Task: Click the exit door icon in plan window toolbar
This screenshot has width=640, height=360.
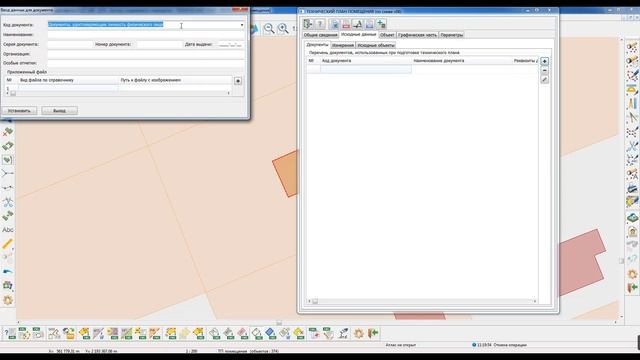Action: coord(308,24)
